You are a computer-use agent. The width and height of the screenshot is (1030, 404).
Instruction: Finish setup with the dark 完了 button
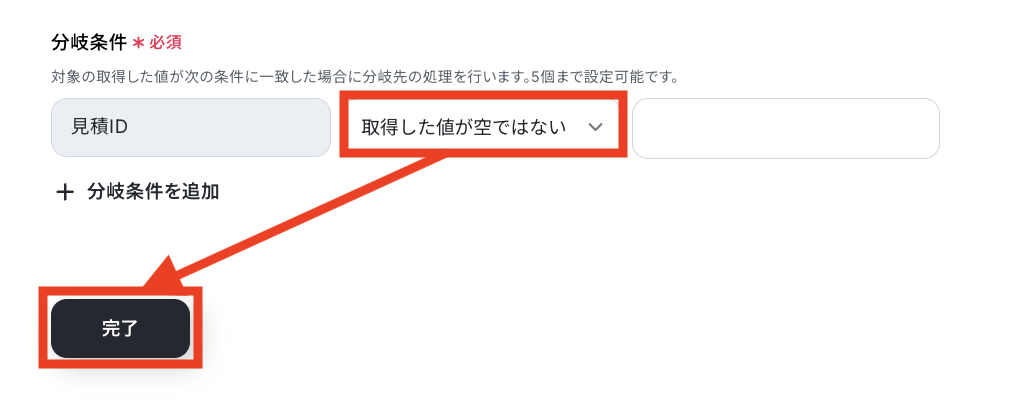tap(120, 328)
